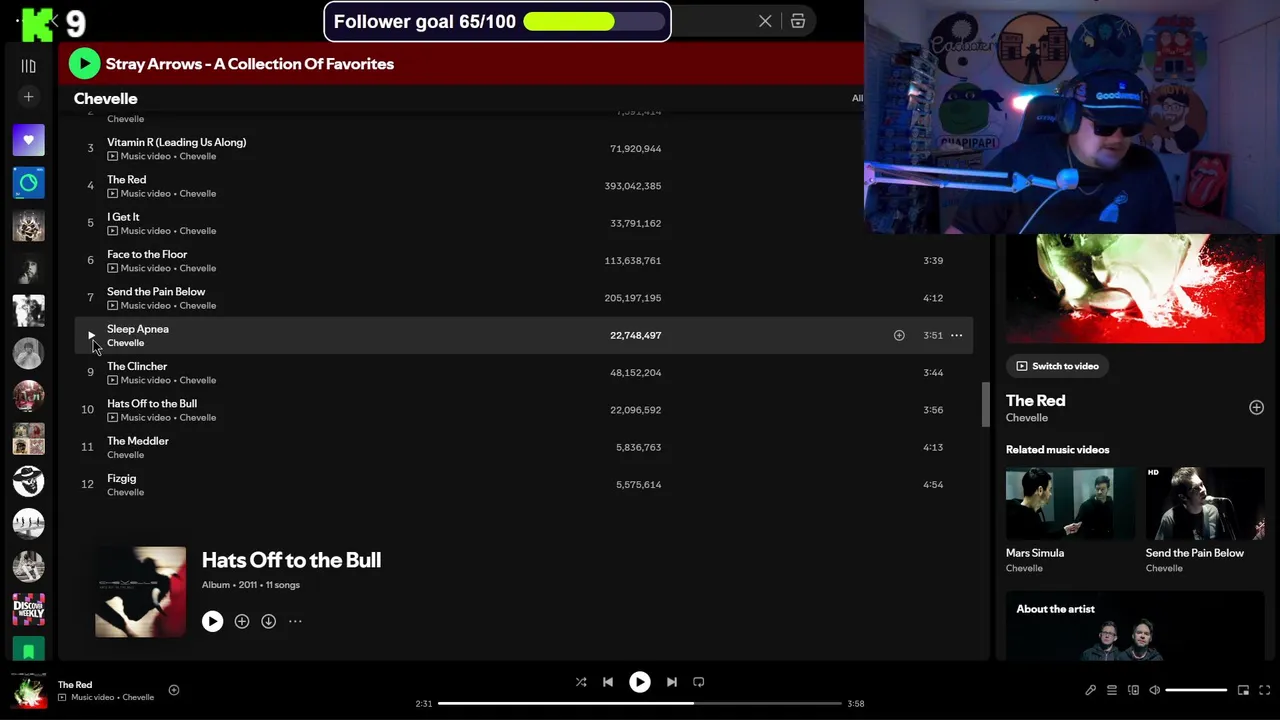The width and height of the screenshot is (1280, 720).
Task: Open Chevelle artist heading
Action: (x=105, y=99)
